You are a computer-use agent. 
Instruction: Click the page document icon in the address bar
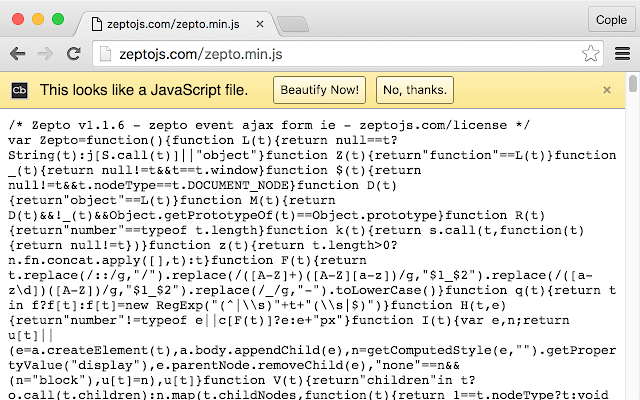coord(105,54)
